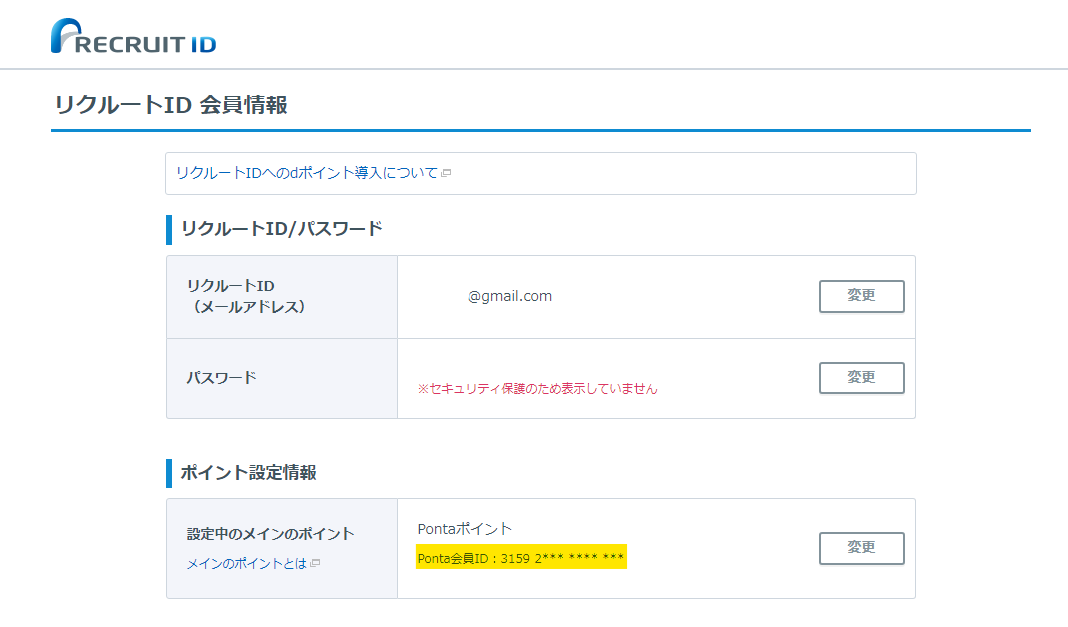Open the dポイント導入について link

307,173
